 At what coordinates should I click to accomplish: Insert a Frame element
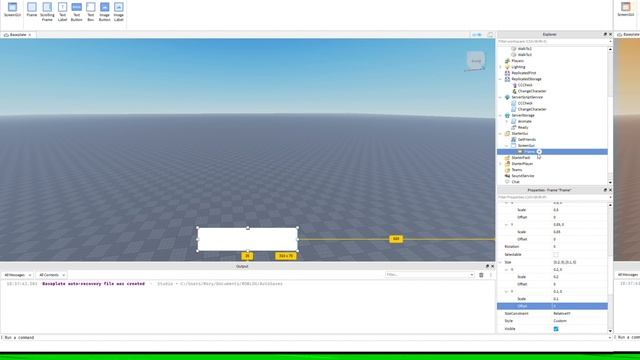tap(31, 10)
